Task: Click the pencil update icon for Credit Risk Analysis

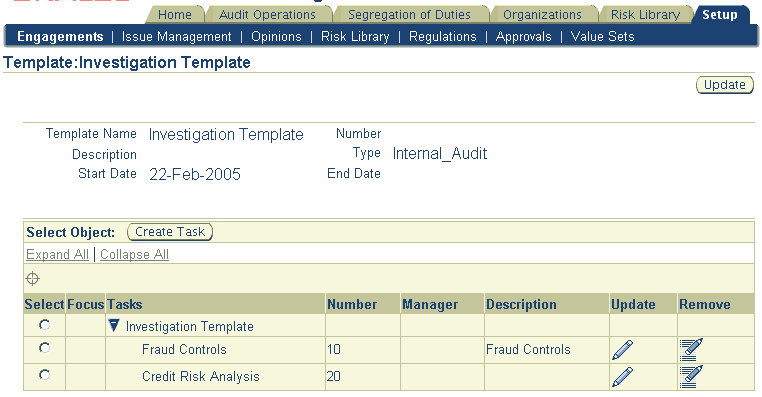Action: coord(623,377)
